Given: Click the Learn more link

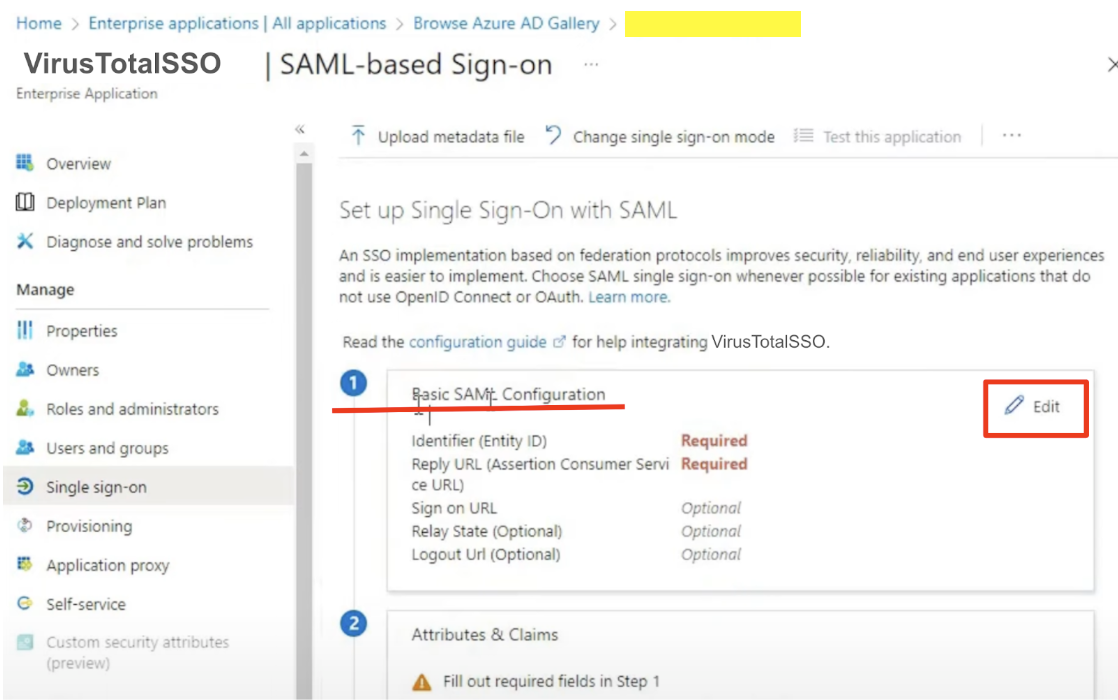Looking at the screenshot, I should (x=629, y=297).
